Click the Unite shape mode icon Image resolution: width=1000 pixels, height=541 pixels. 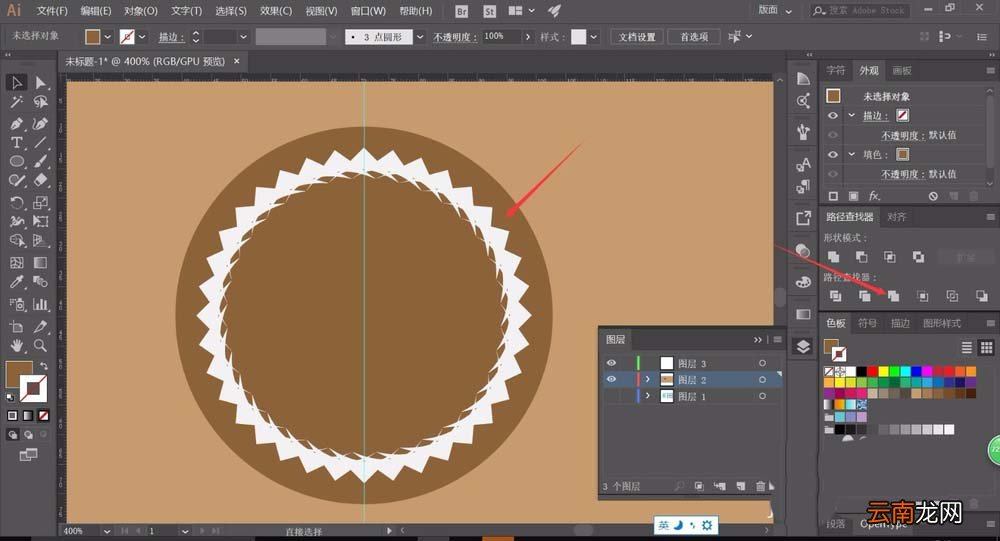834,256
